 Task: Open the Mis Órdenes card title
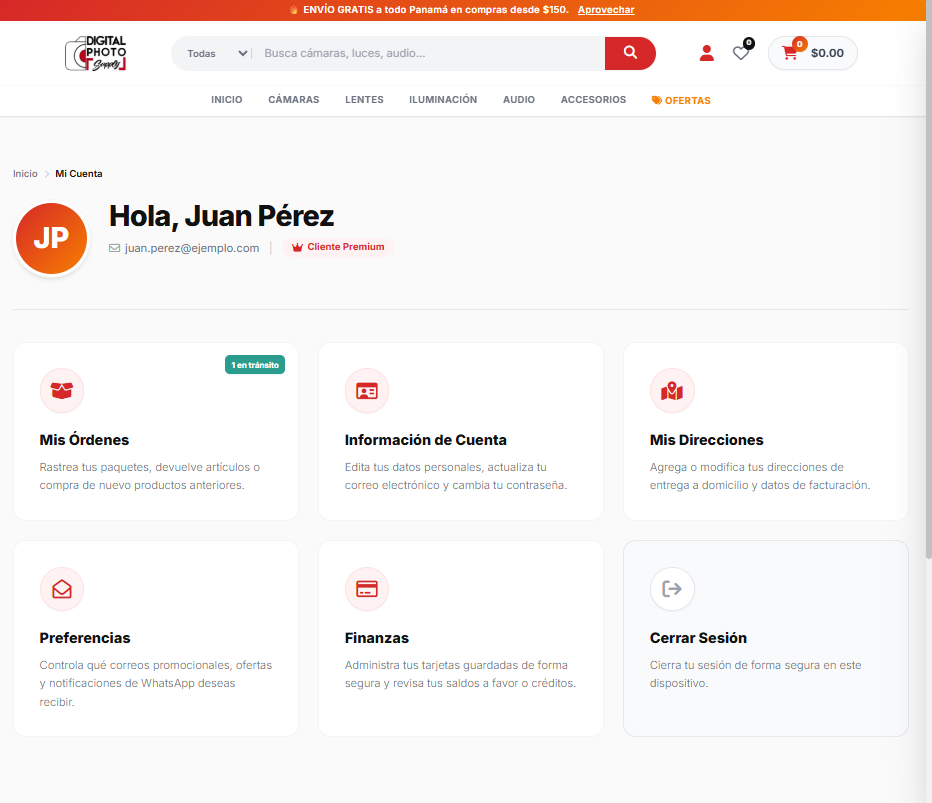point(84,440)
